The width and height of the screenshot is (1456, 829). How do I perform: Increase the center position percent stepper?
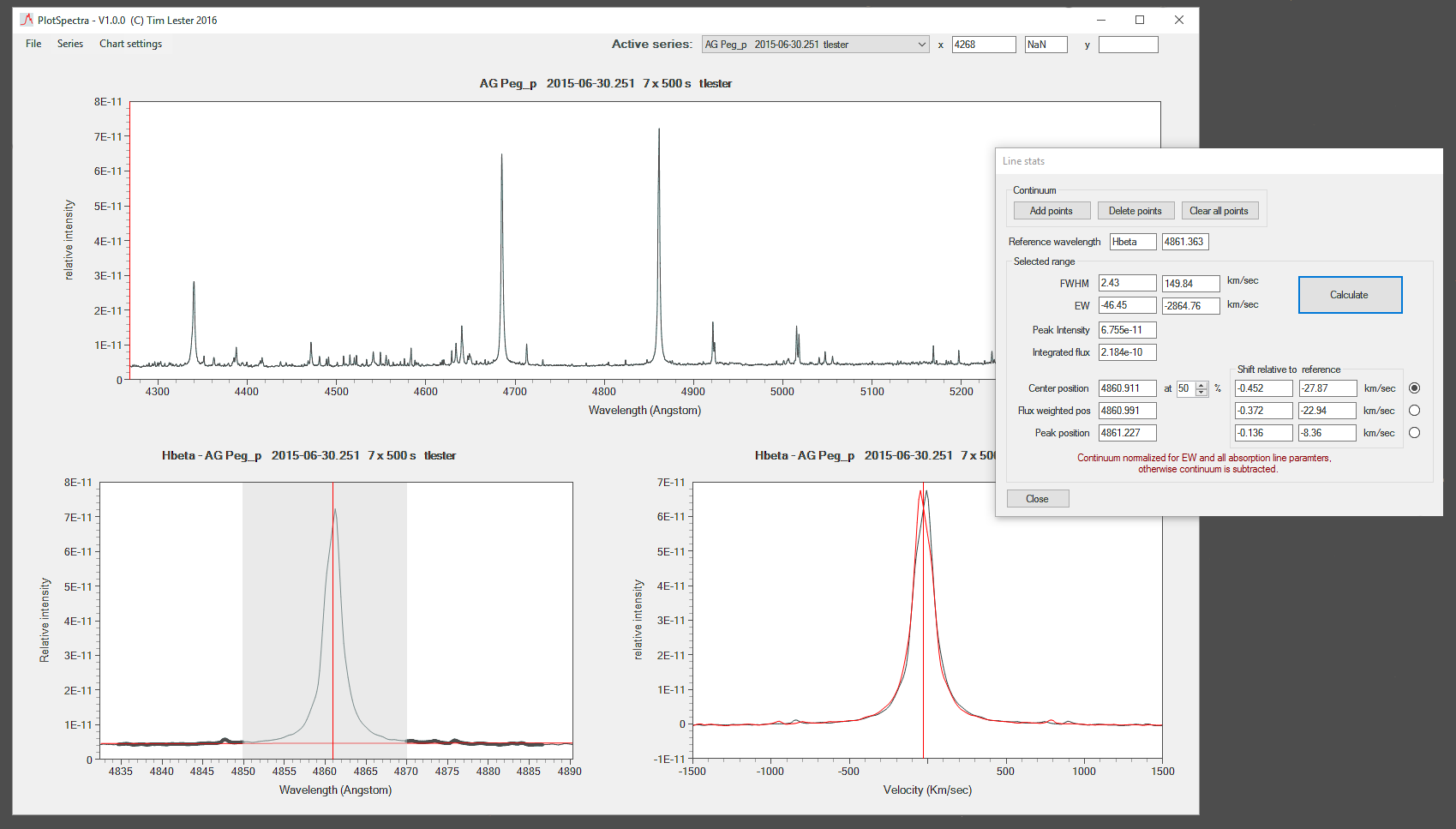coord(1201,385)
